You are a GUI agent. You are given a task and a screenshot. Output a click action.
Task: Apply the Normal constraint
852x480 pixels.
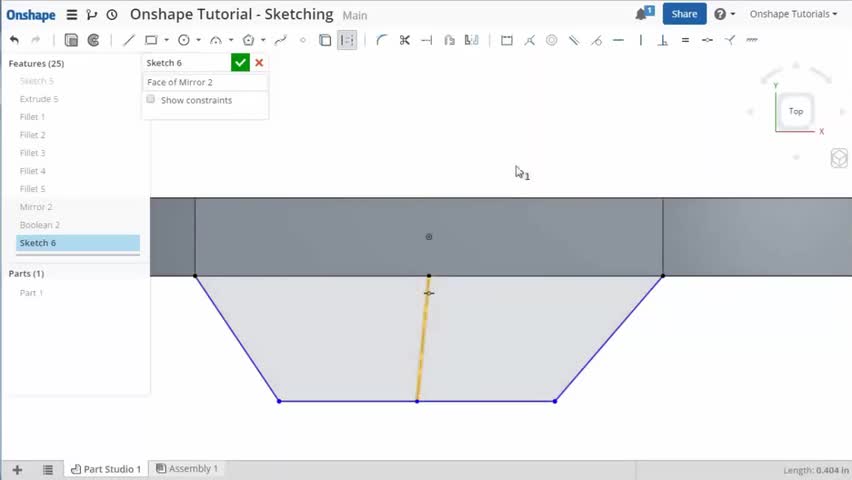[x=730, y=40]
